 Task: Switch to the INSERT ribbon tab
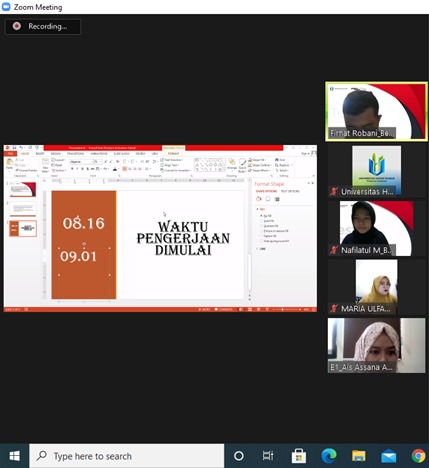click(40, 154)
